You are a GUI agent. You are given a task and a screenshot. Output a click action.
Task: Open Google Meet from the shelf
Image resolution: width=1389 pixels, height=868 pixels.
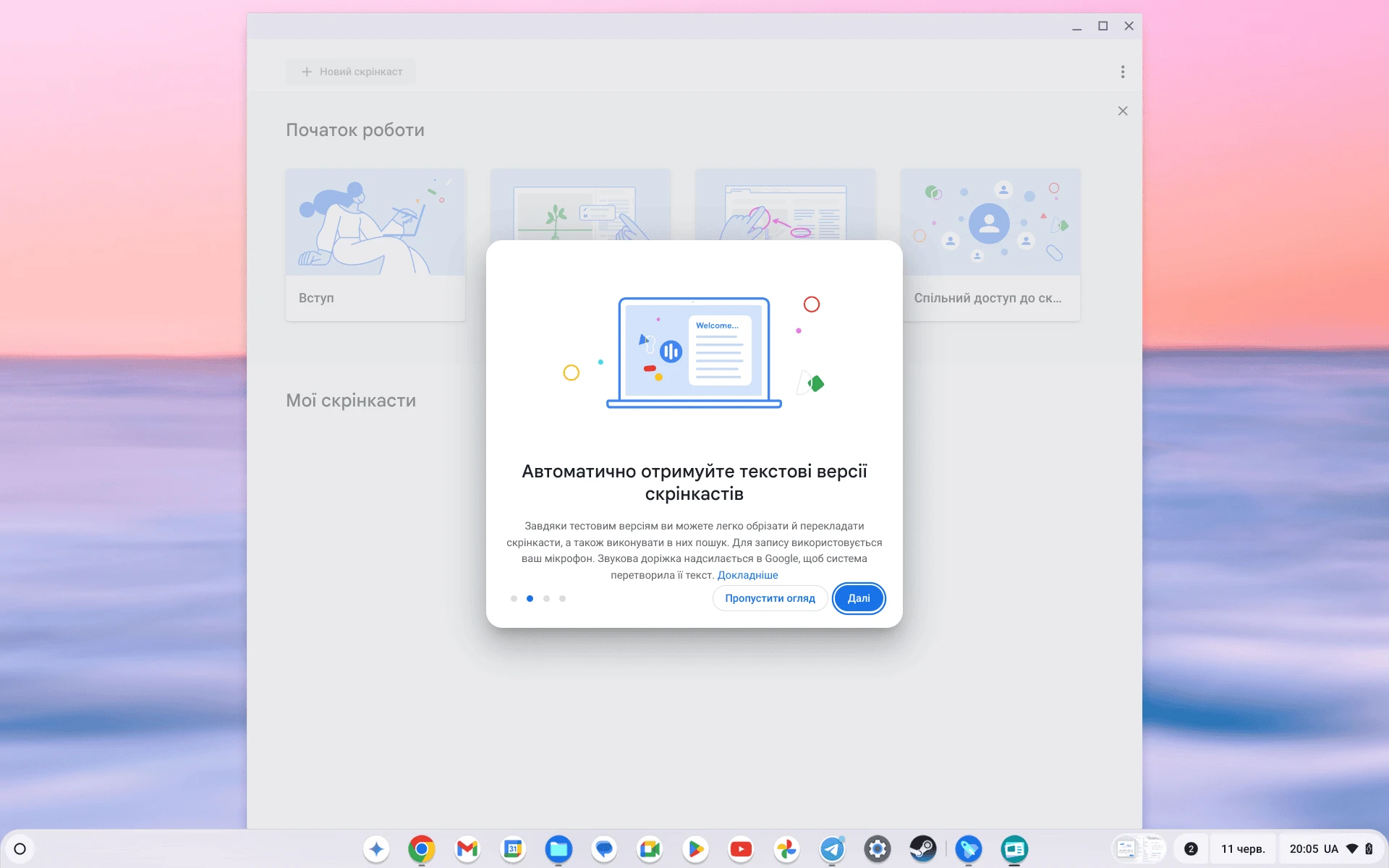650,848
